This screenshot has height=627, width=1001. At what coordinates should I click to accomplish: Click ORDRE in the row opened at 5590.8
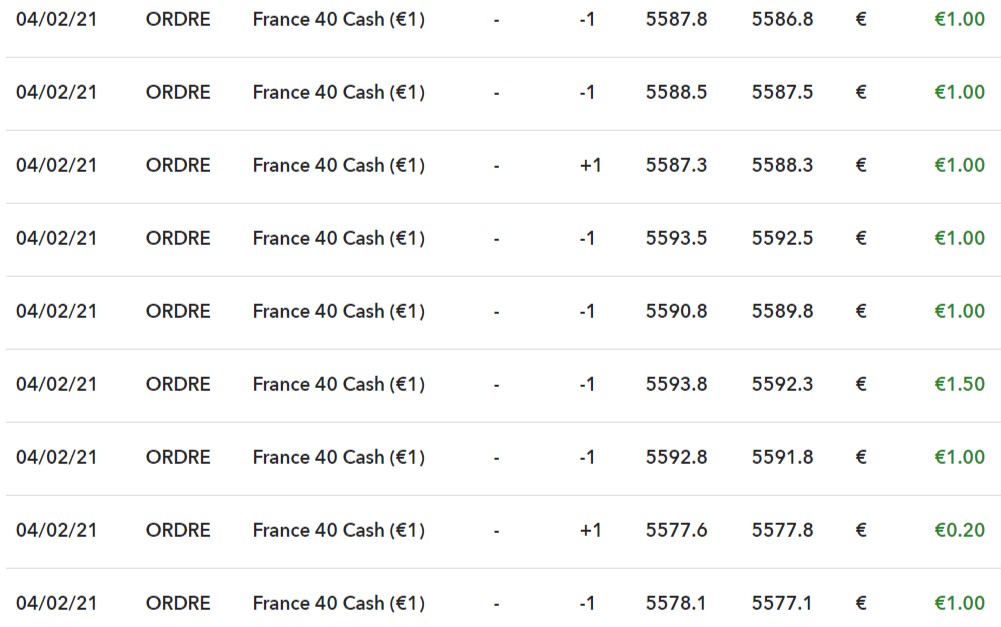[x=178, y=311]
